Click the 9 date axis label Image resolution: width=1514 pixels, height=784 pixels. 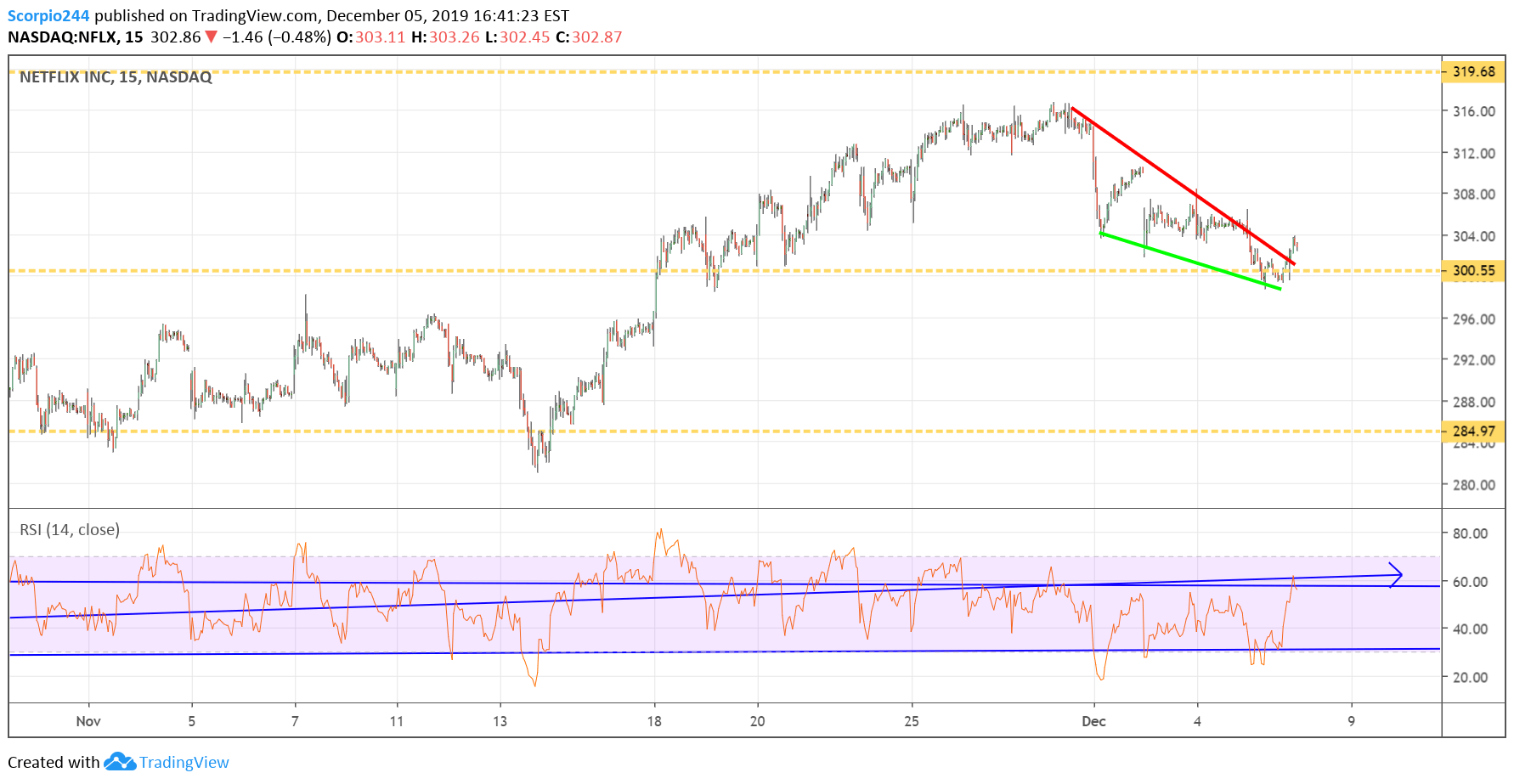(x=1351, y=721)
